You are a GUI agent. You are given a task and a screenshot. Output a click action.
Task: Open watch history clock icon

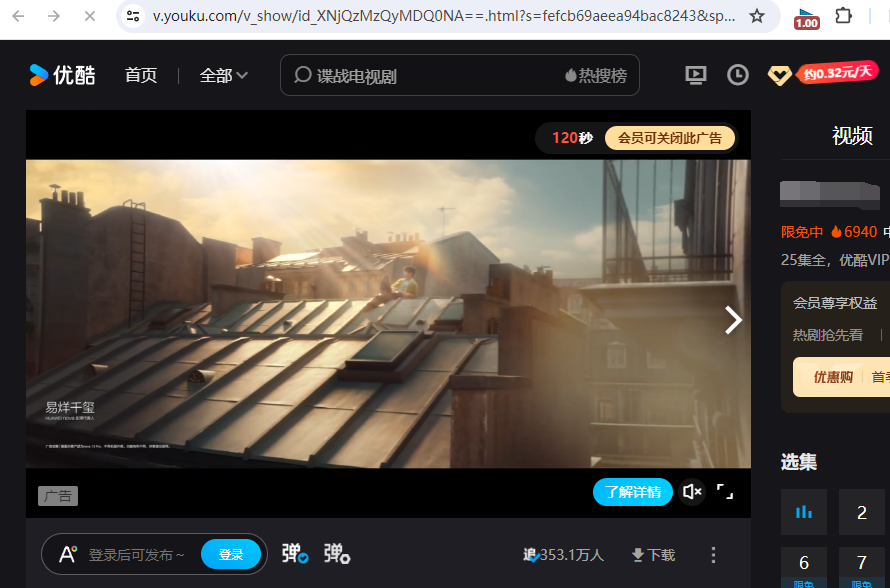(x=738, y=75)
